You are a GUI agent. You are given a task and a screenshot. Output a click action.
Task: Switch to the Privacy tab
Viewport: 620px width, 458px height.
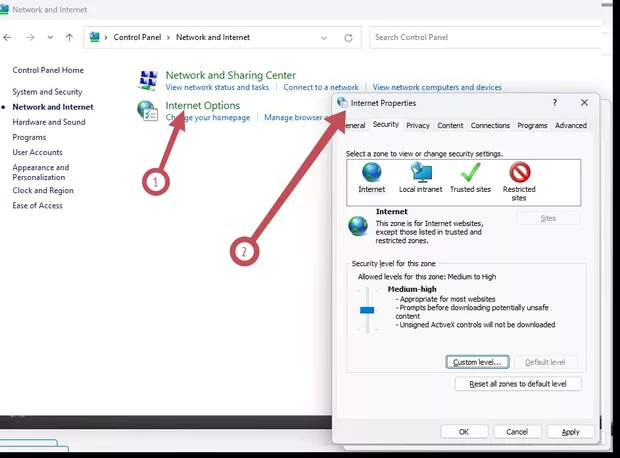pos(418,125)
